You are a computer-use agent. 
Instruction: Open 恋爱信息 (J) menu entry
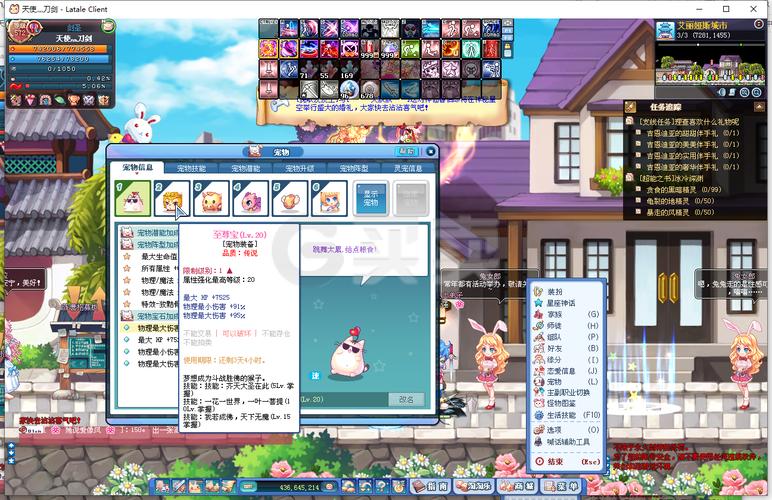coord(567,371)
